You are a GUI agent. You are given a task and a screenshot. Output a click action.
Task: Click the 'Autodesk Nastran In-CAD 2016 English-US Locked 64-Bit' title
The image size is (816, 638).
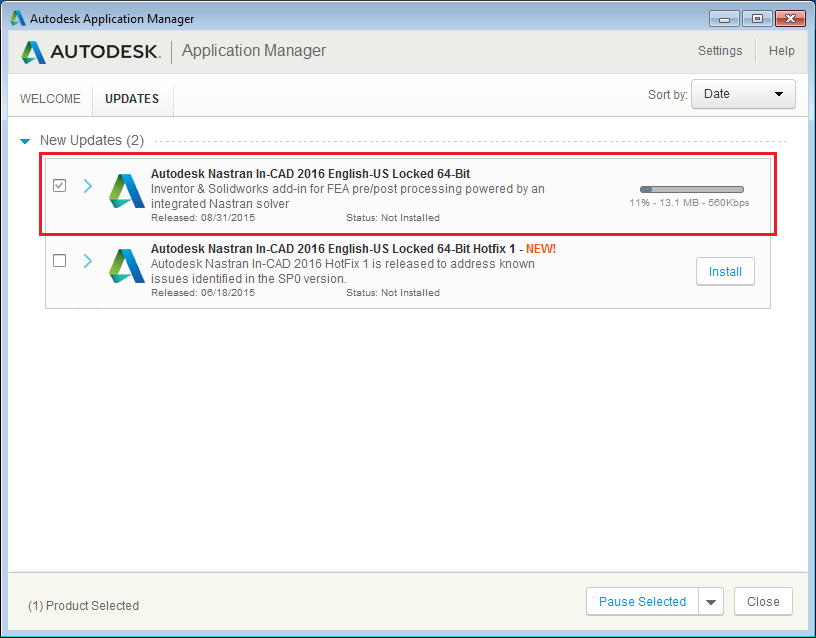pyautogui.click(x=310, y=174)
